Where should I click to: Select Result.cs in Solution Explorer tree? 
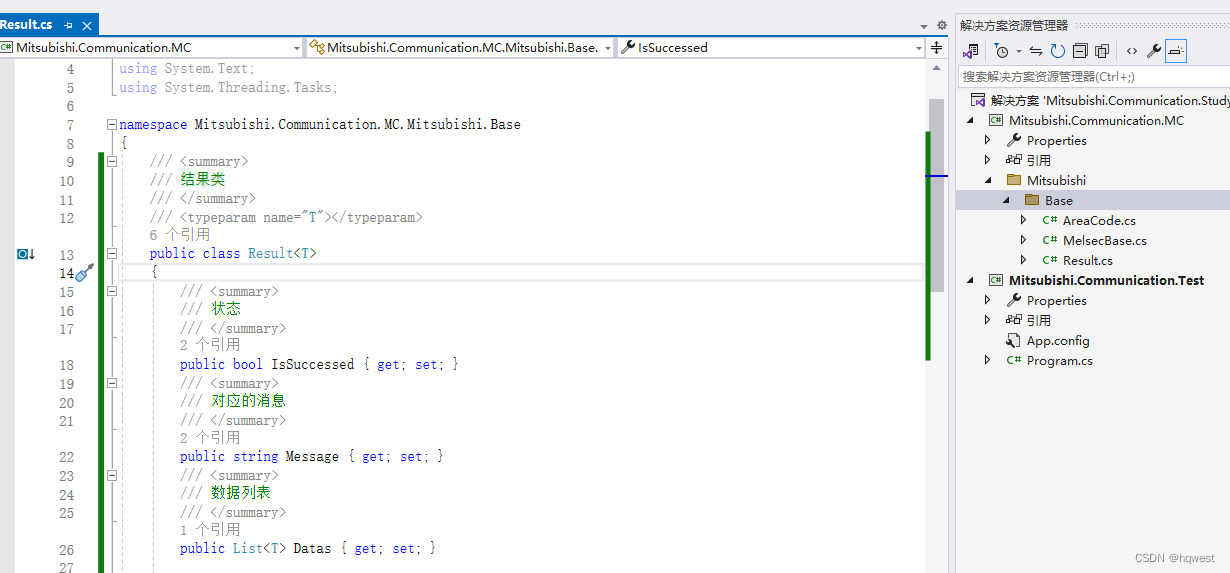coord(1087,260)
